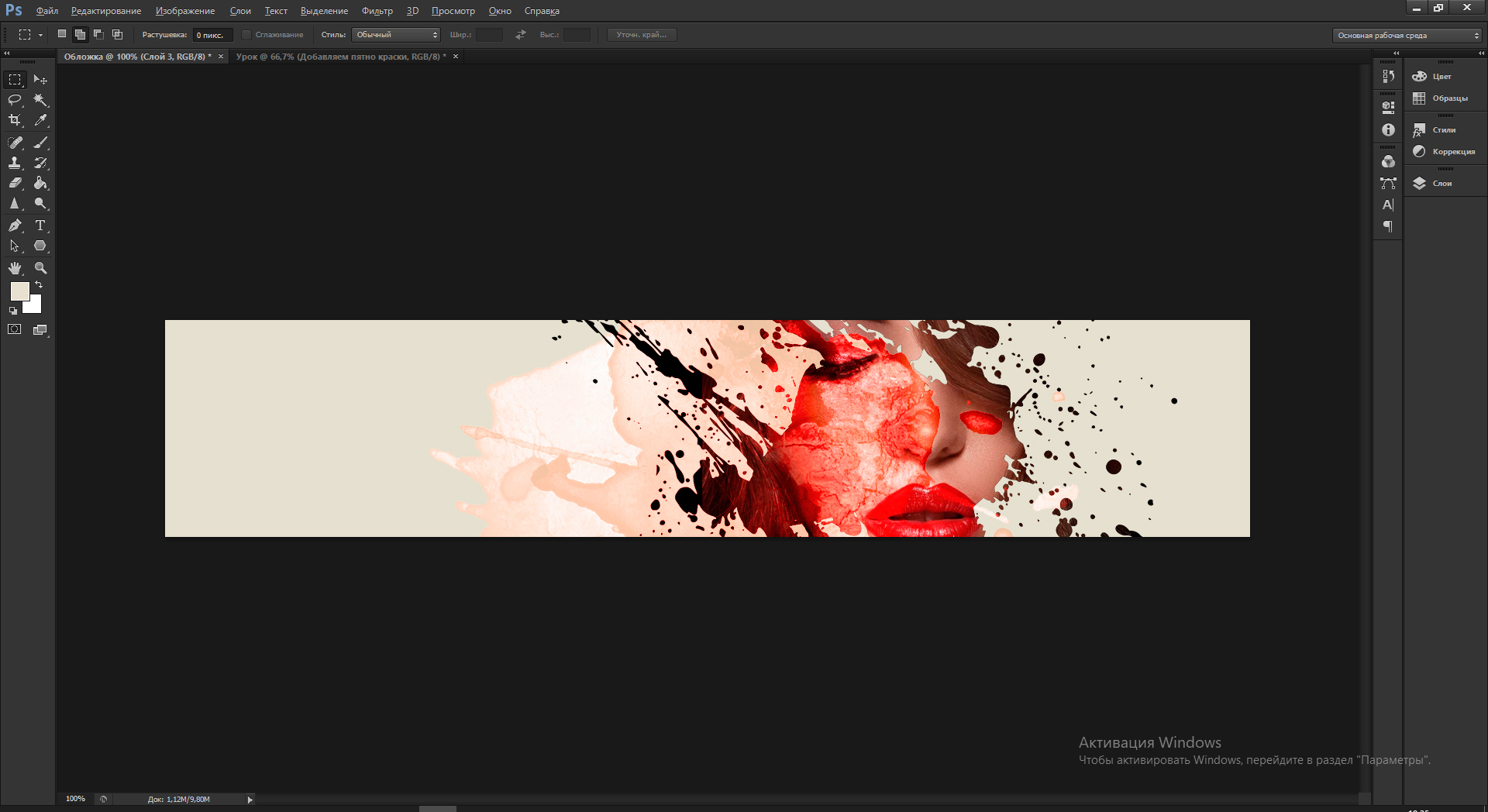Swap foreground and background colors
The width and height of the screenshot is (1488, 812).
pos(39,285)
